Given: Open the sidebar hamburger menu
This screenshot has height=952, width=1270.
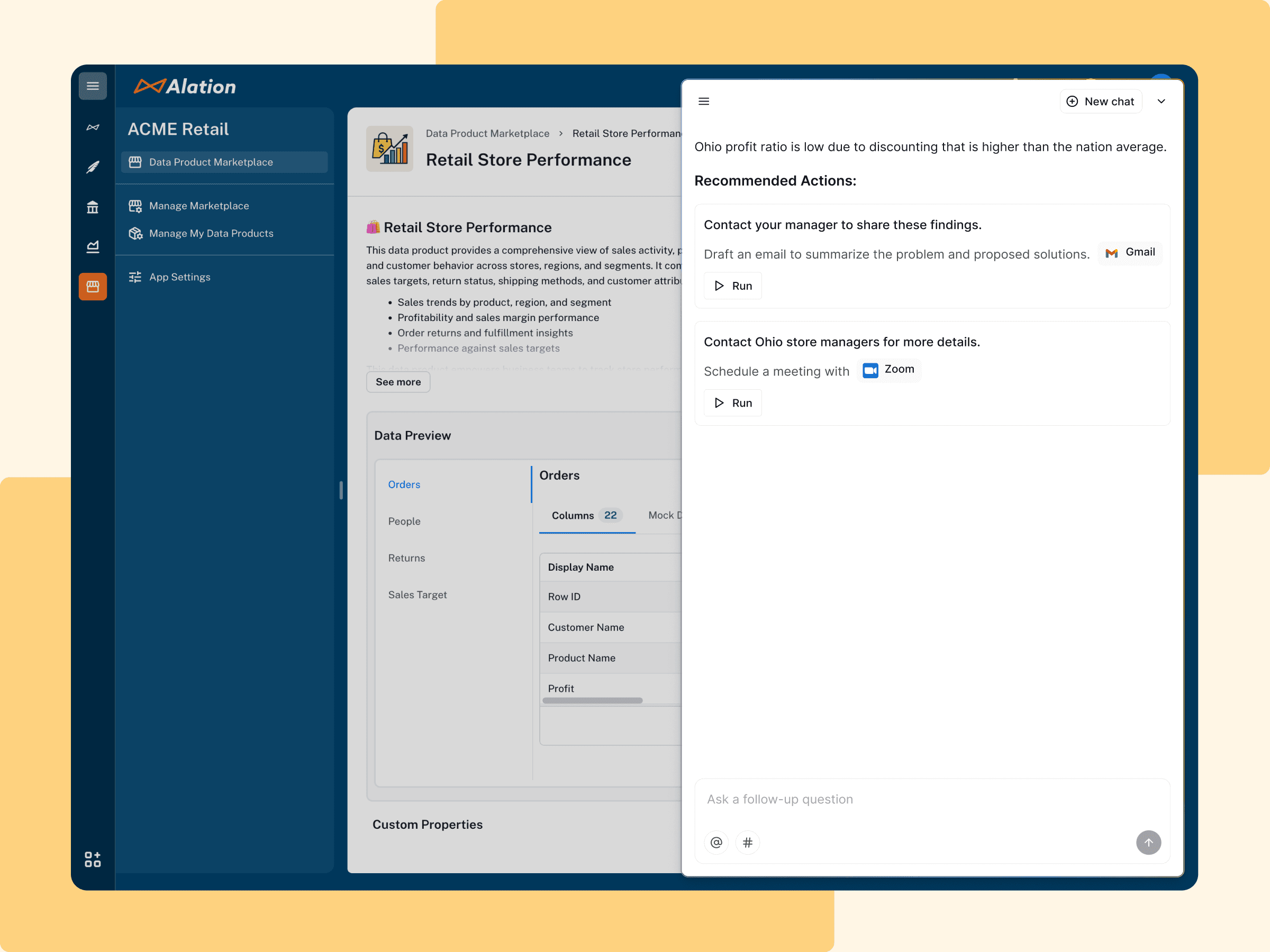Looking at the screenshot, I should pyautogui.click(x=93, y=86).
